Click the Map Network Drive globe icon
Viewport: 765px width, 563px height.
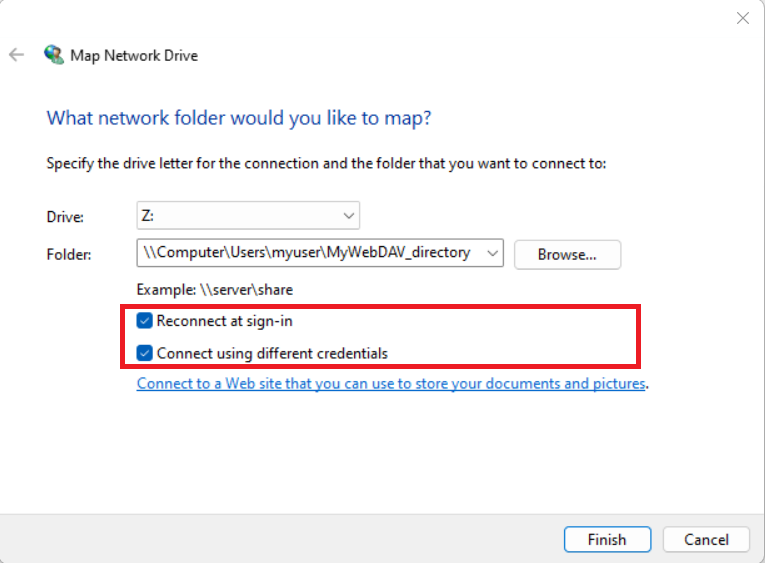(53, 55)
